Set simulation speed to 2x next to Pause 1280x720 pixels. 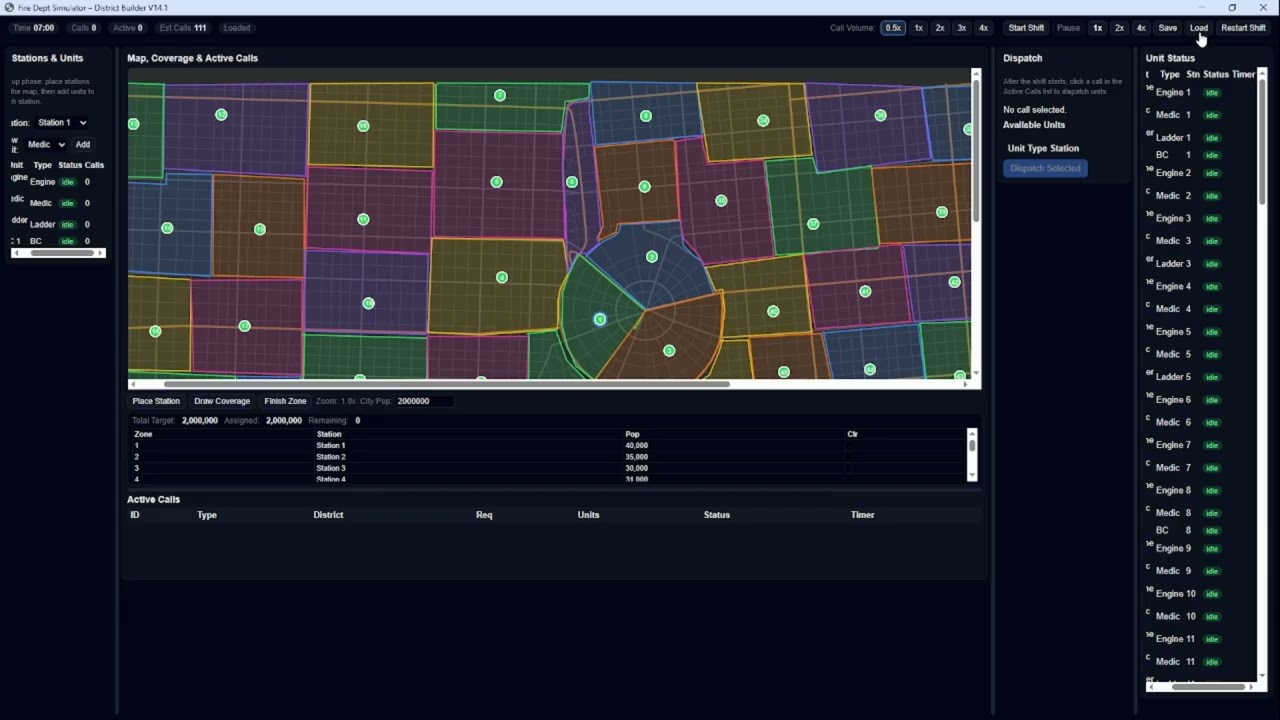pos(1119,28)
